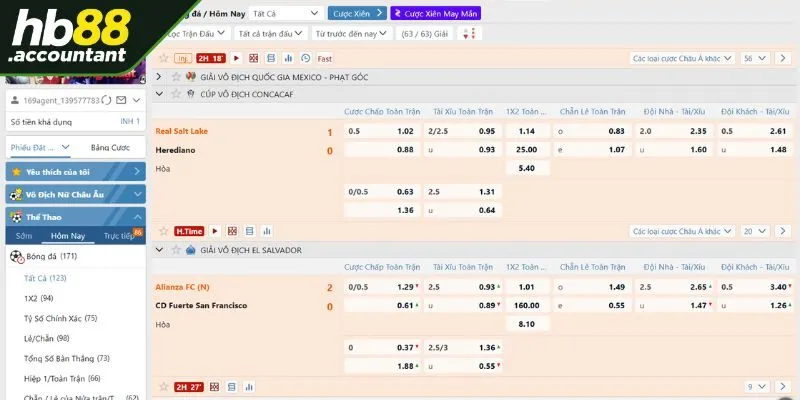Screen dimensions: 800x400
Task: Open pitch view icon for 2H 18' match
Action: click(x=254, y=58)
